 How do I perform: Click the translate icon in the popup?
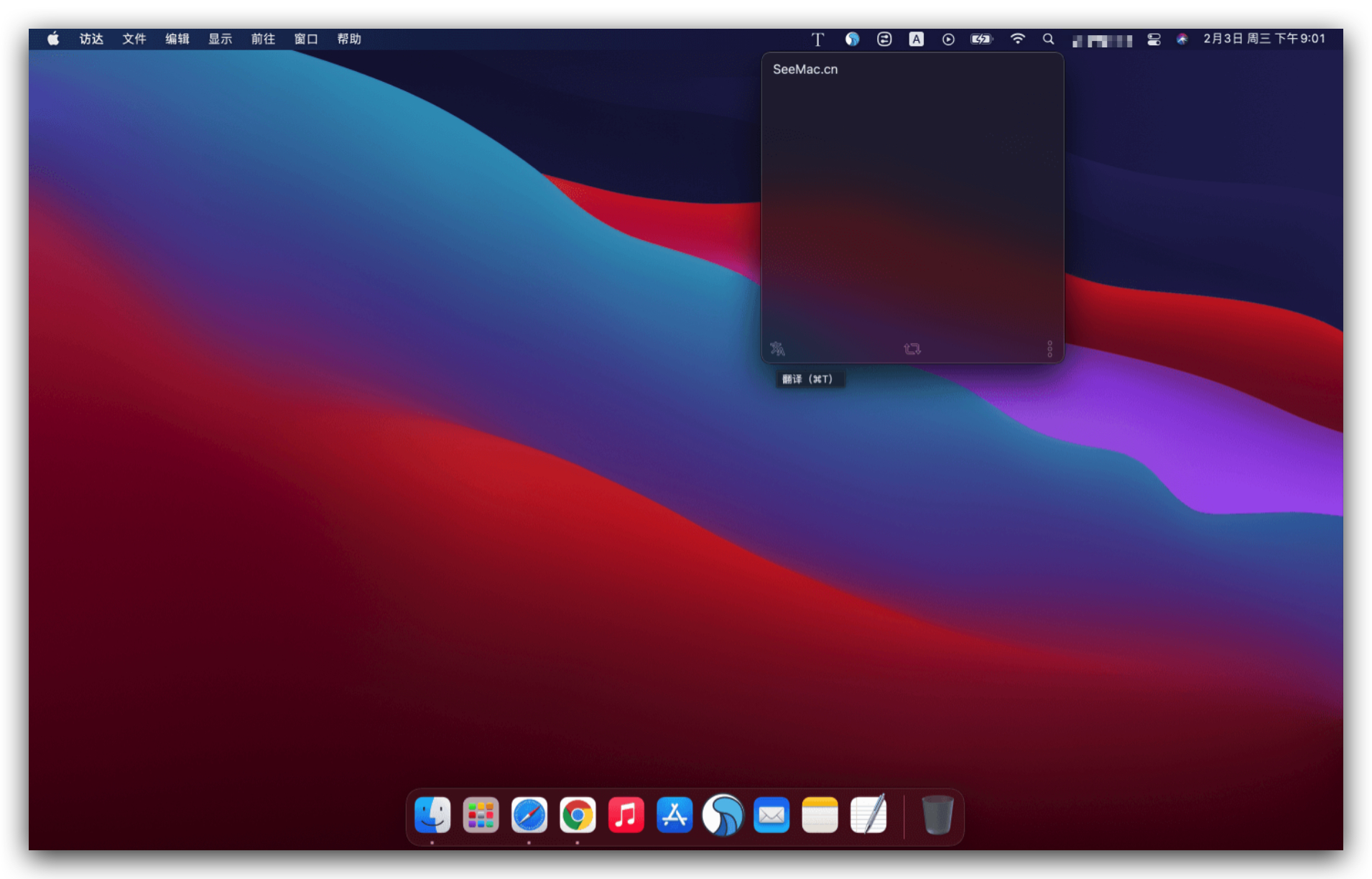point(777,349)
